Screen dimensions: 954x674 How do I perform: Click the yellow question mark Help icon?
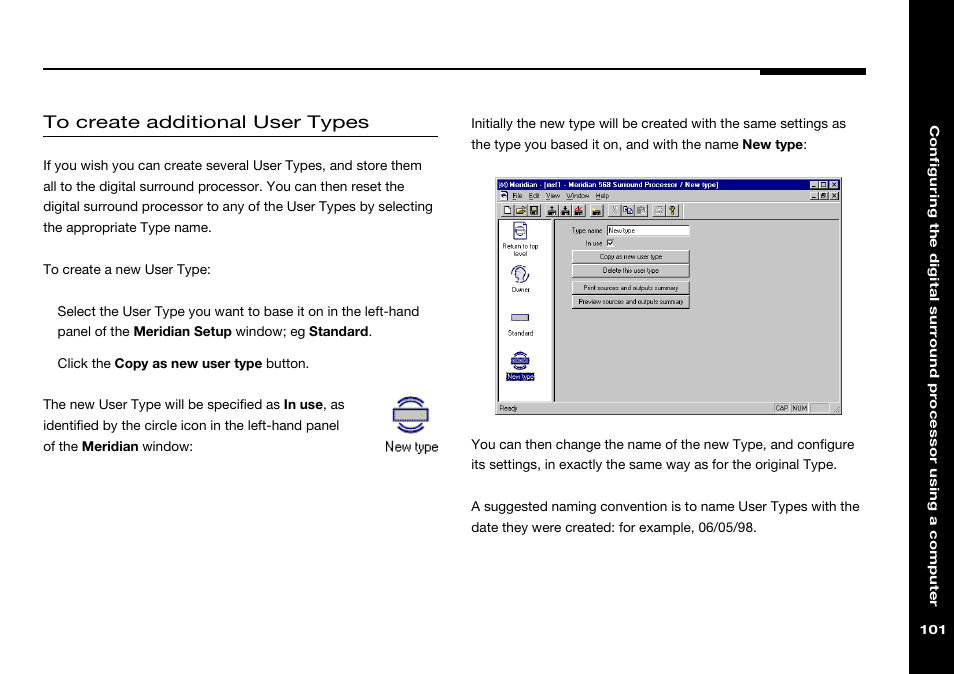click(x=672, y=210)
